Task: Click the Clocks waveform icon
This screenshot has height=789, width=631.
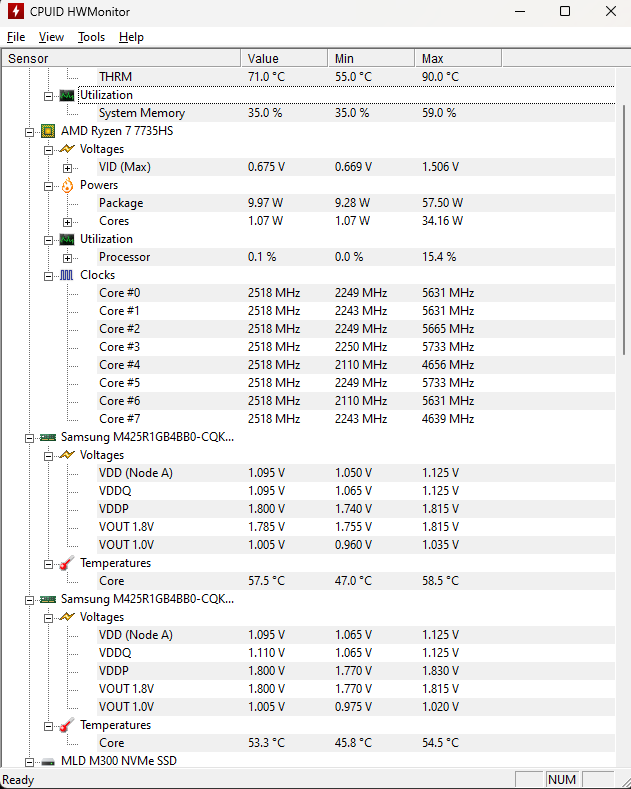Action: pos(67,275)
